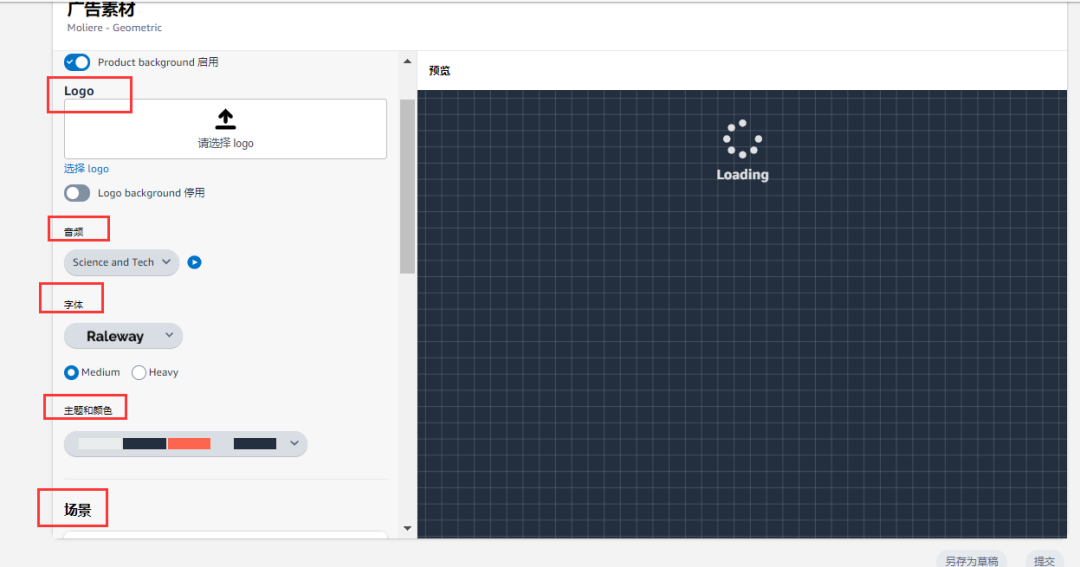This screenshot has height=567, width=1080.
Task: Click the 主题和颜色 label
Action: click(87, 411)
